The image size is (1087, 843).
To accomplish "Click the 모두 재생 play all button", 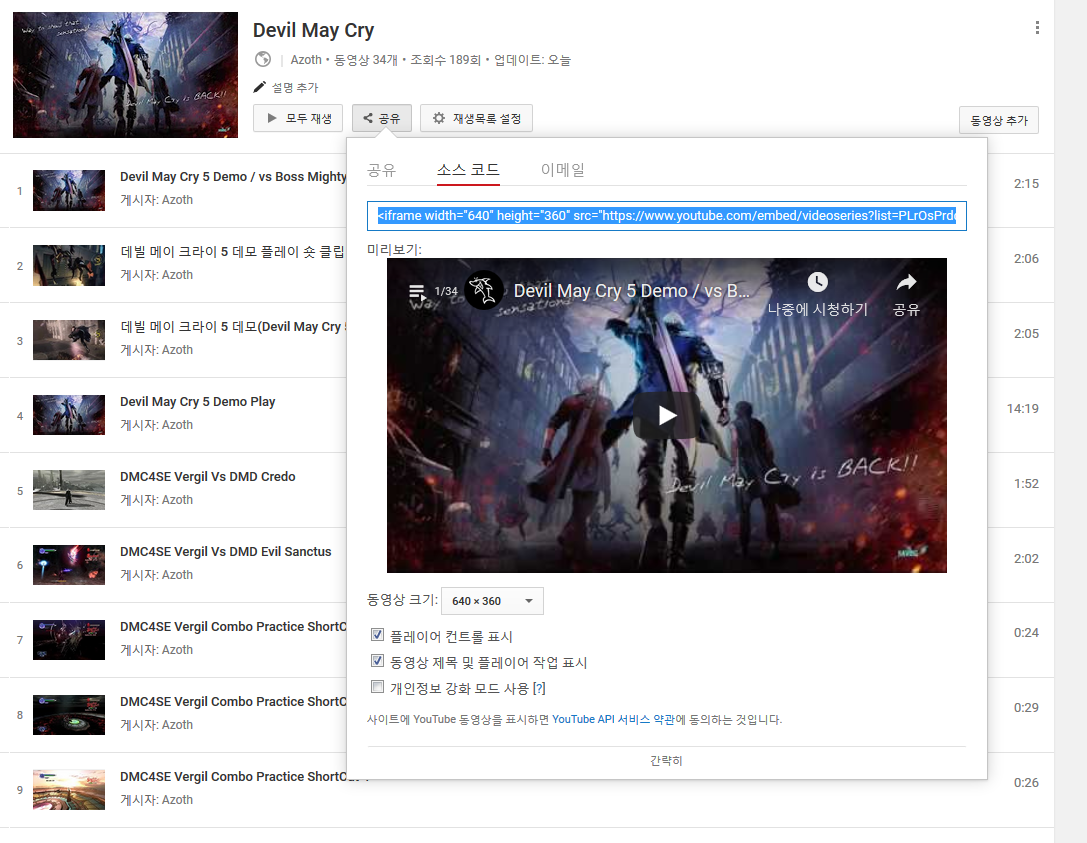I will [298, 118].
